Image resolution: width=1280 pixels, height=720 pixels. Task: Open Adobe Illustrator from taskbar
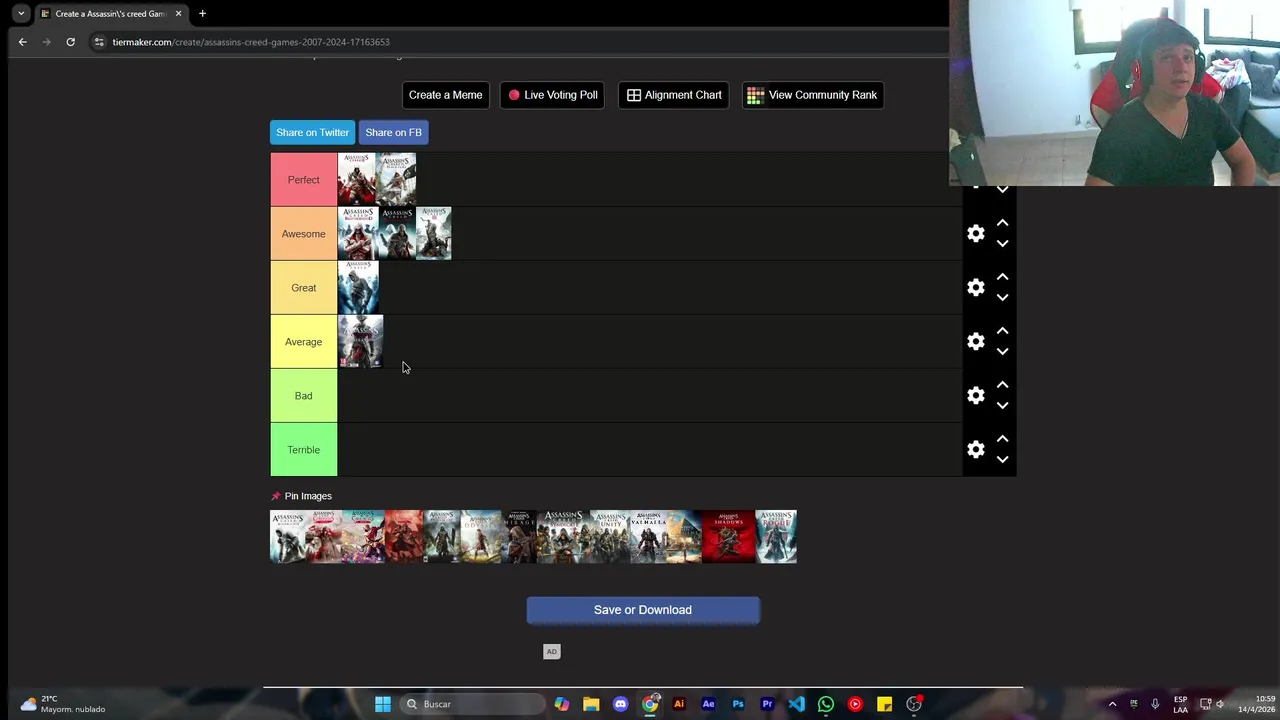coord(679,704)
